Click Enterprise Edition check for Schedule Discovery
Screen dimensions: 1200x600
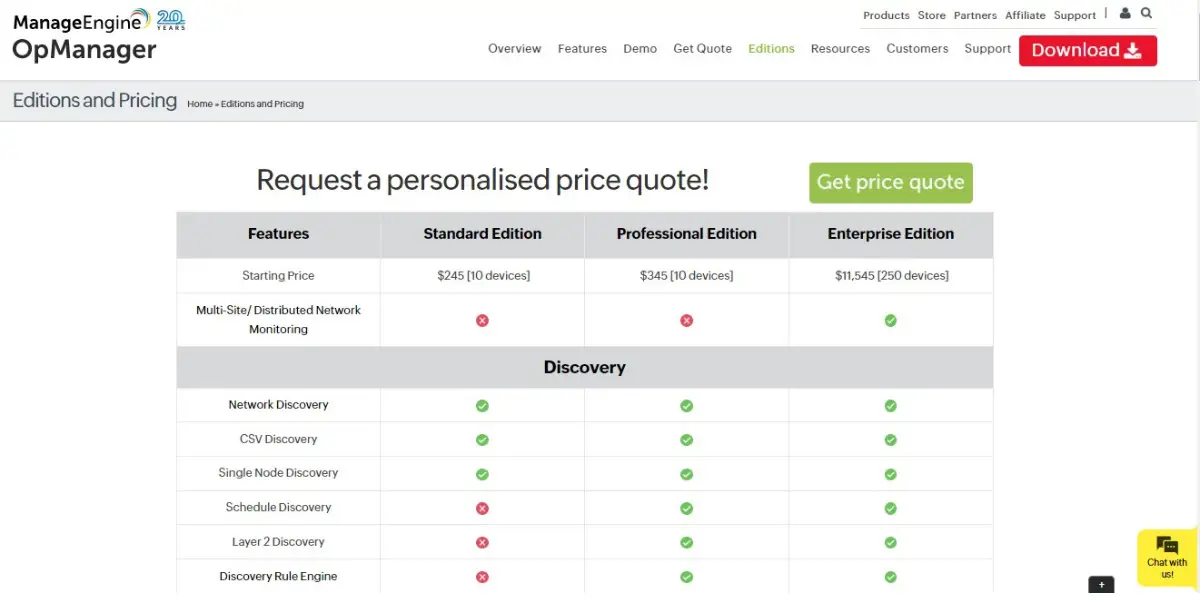tap(890, 508)
